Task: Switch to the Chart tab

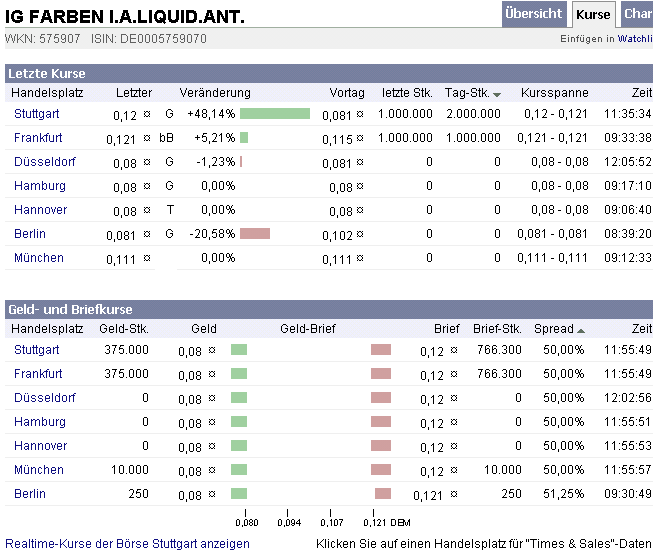Action: pyautogui.click(x=637, y=14)
